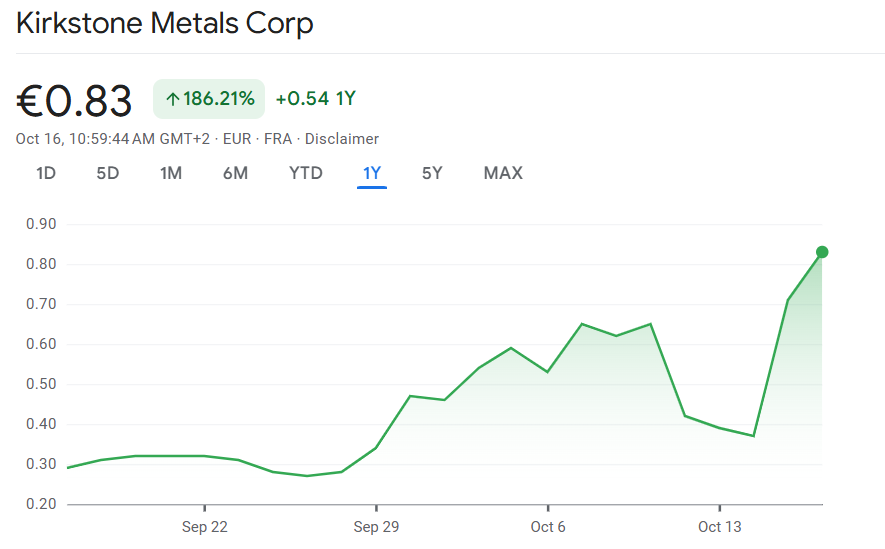Select the 1M time range tab
885x549 pixels.
pyautogui.click(x=171, y=173)
